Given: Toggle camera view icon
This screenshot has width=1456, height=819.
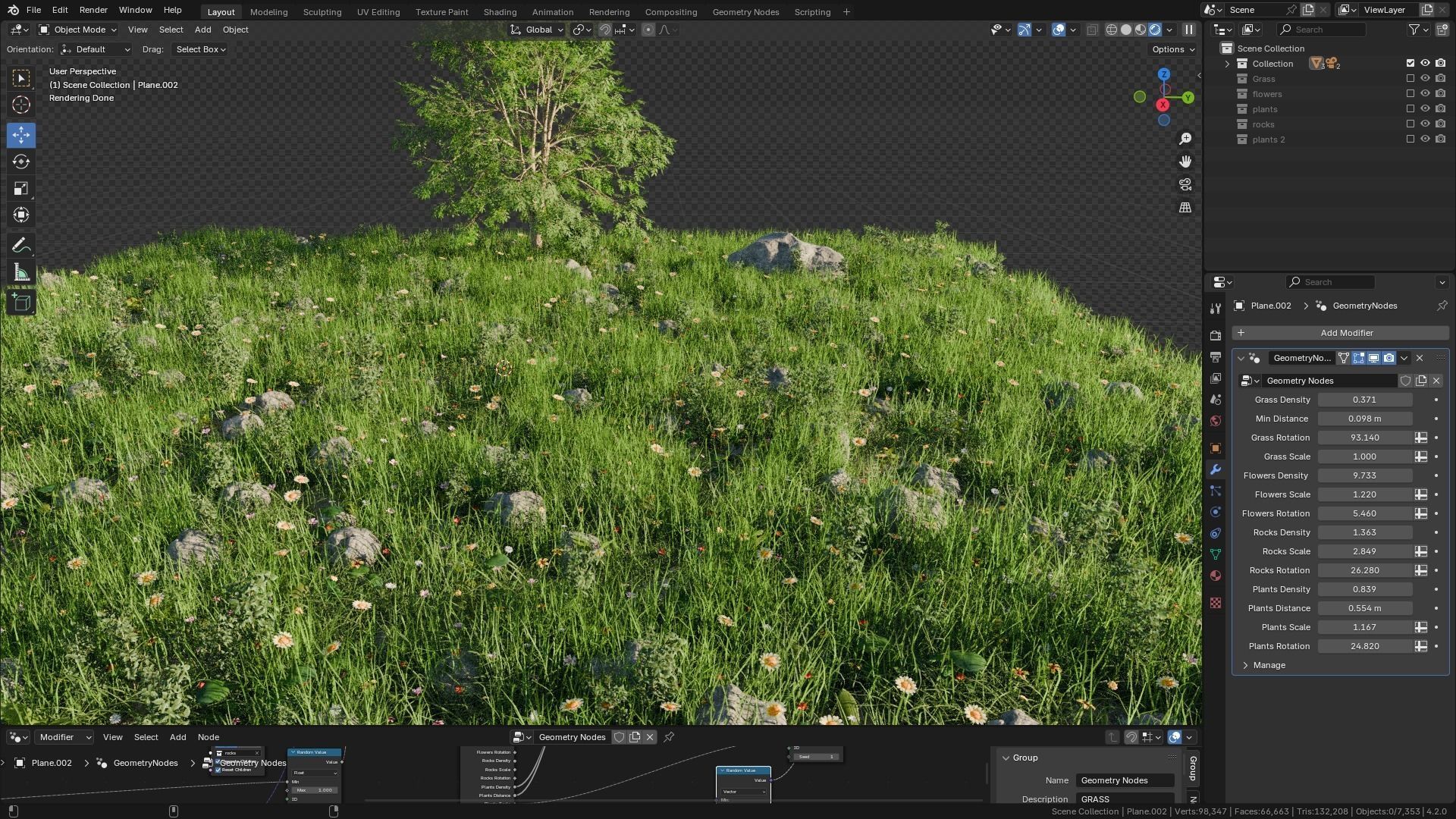Looking at the screenshot, I should click(x=1185, y=184).
